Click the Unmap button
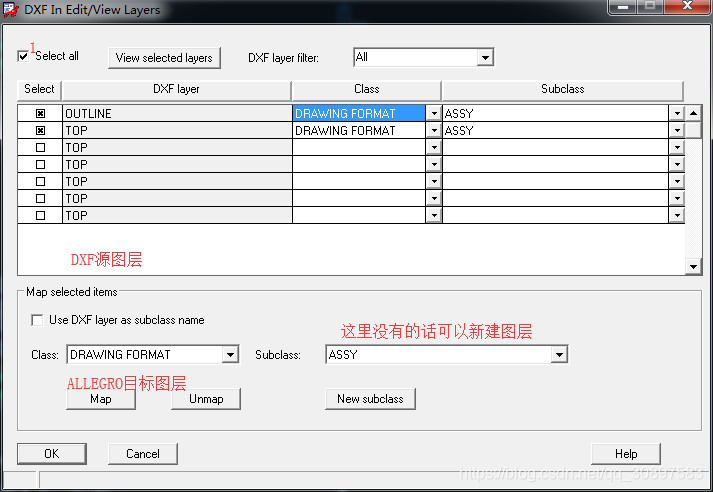This screenshot has height=492, width=713. tap(206, 399)
